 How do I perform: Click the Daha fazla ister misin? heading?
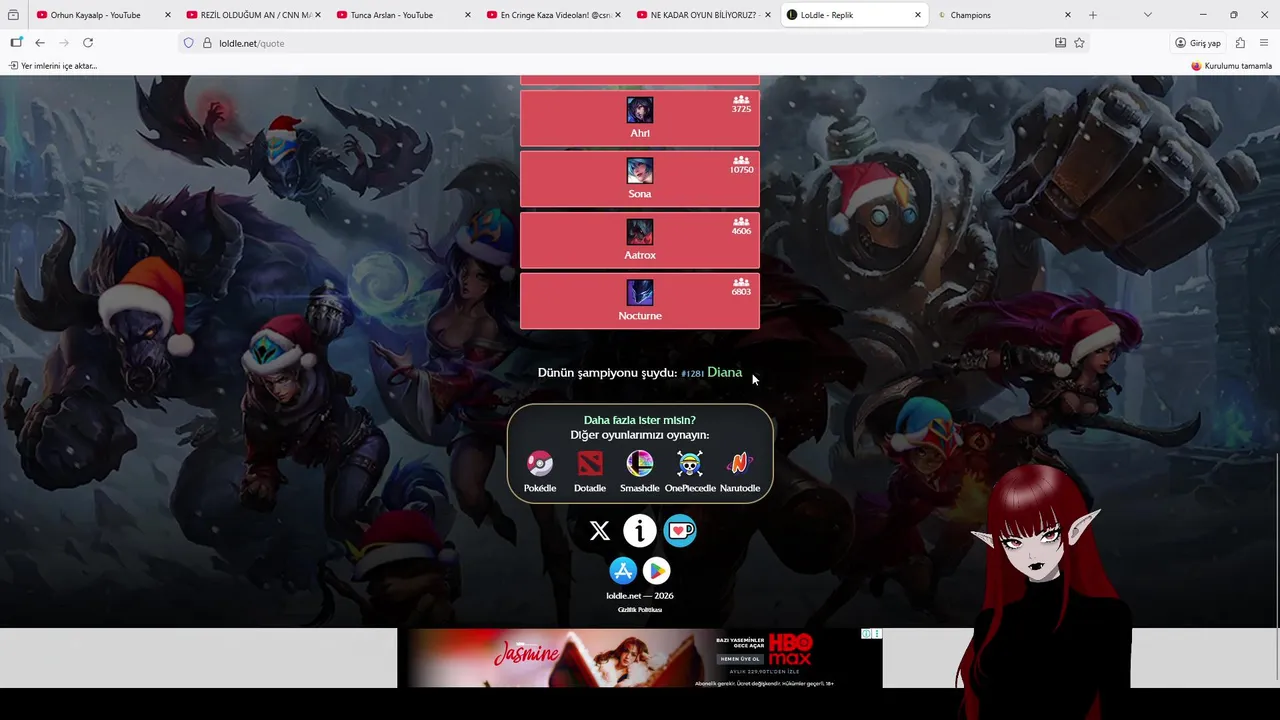point(640,420)
